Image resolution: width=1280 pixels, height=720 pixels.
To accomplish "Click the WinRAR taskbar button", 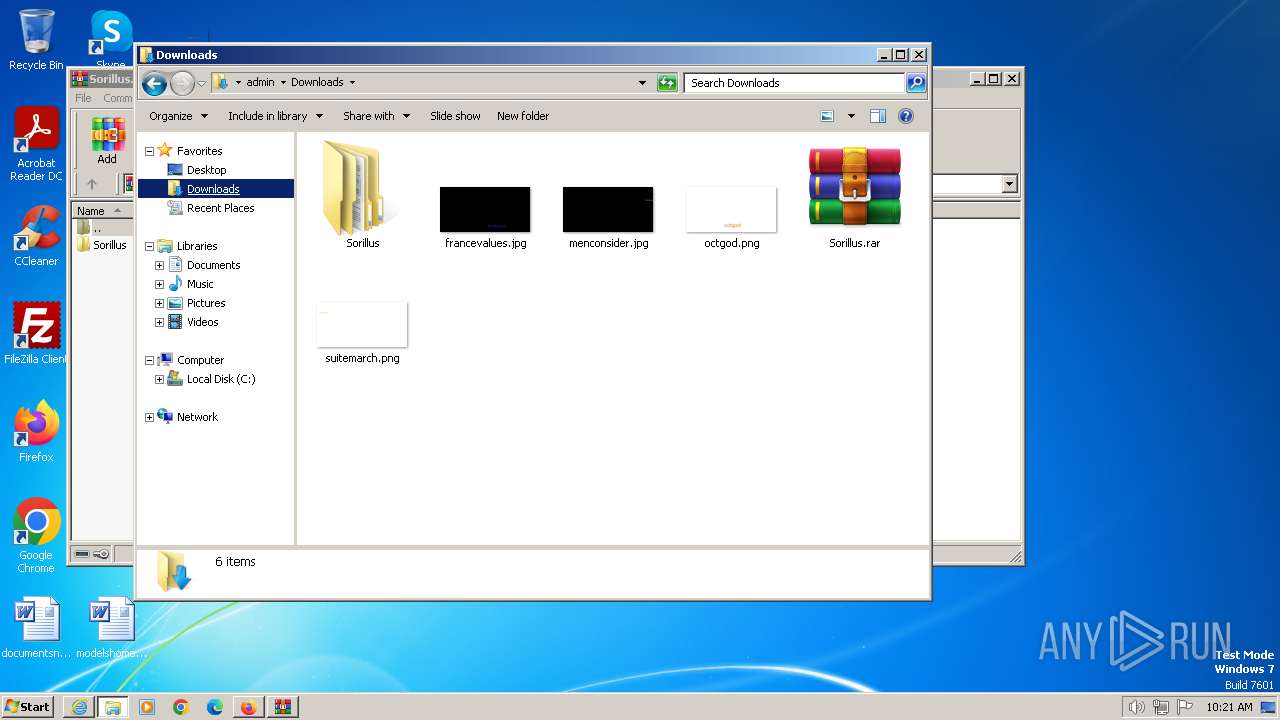I will click(x=282, y=707).
